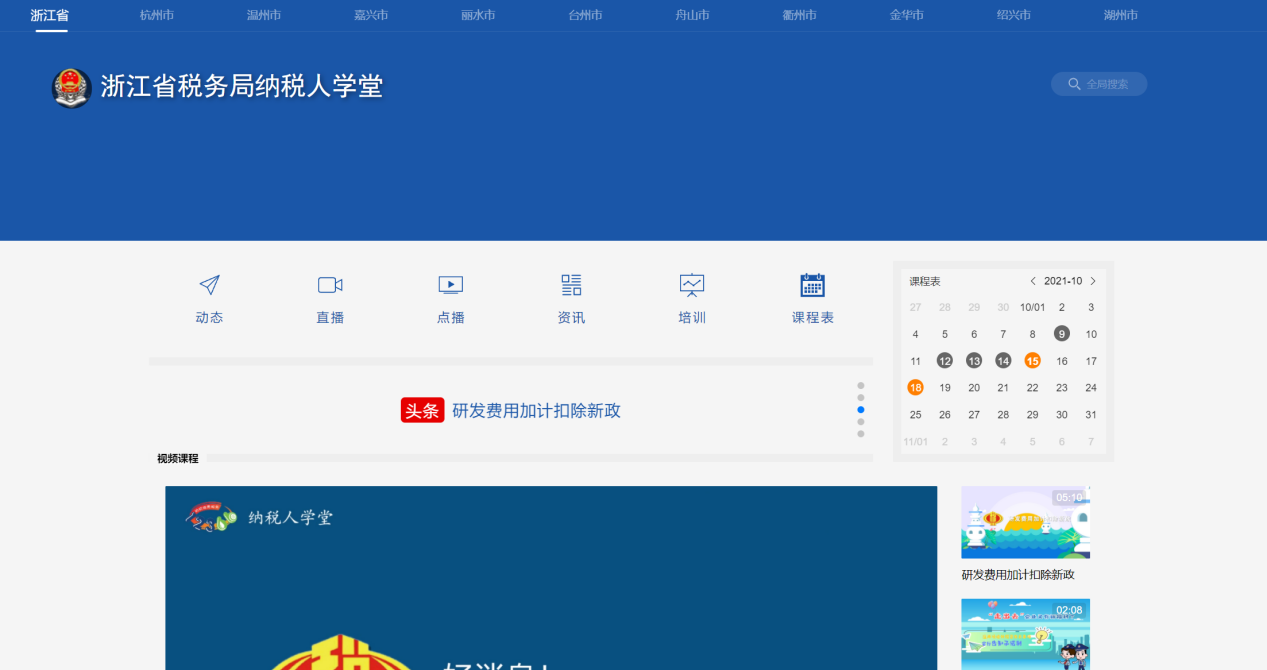Switch to the 浙江省 tab
The image size is (1267, 670).
point(50,15)
